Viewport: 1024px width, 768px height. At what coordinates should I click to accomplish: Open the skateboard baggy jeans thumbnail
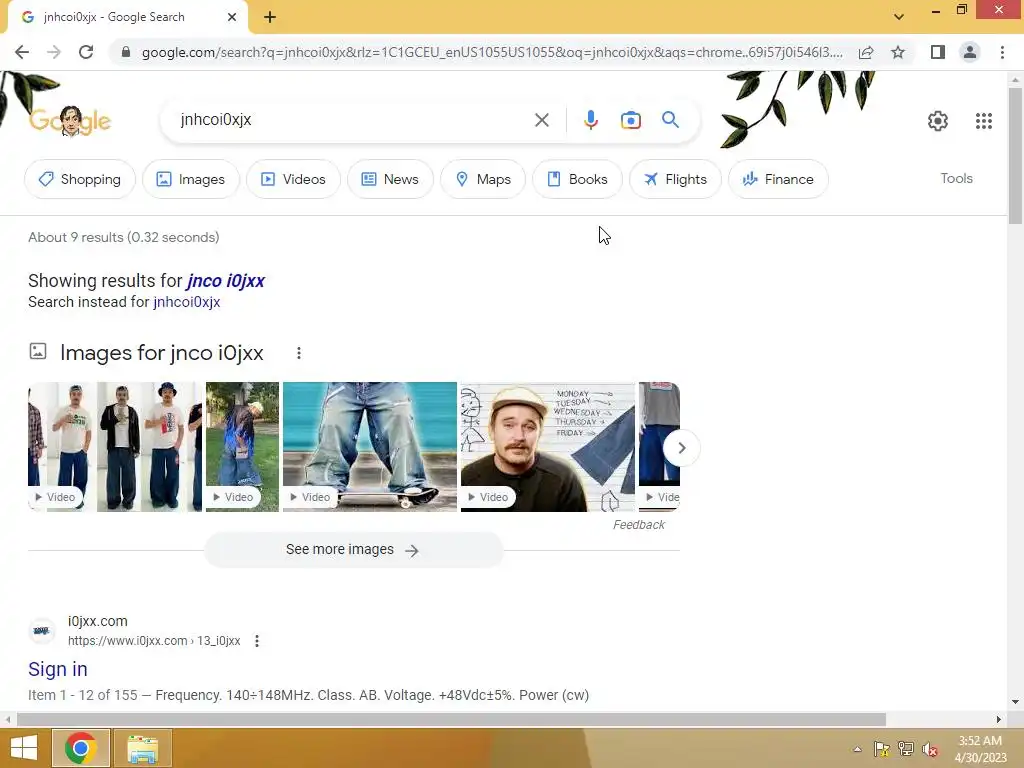370,447
